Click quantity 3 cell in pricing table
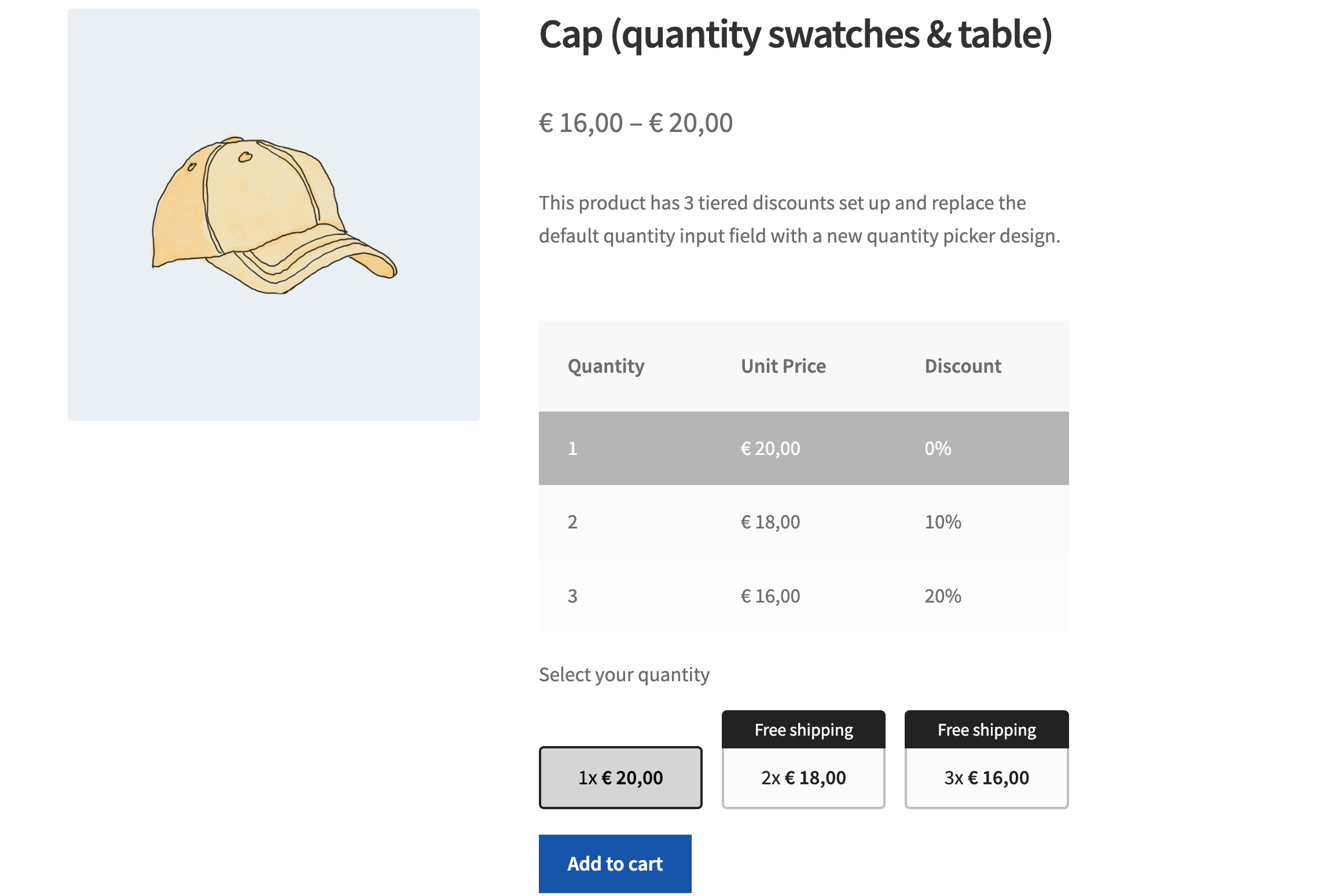The width and height of the screenshot is (1322, 896). (572, 596)
